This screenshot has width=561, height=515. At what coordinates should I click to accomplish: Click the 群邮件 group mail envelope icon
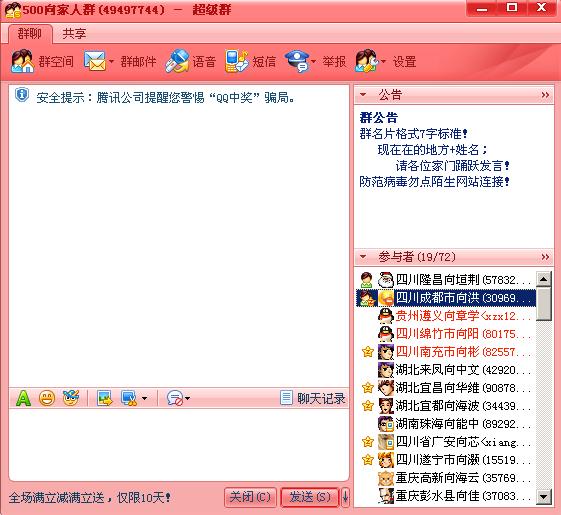(x=94, y=61)
